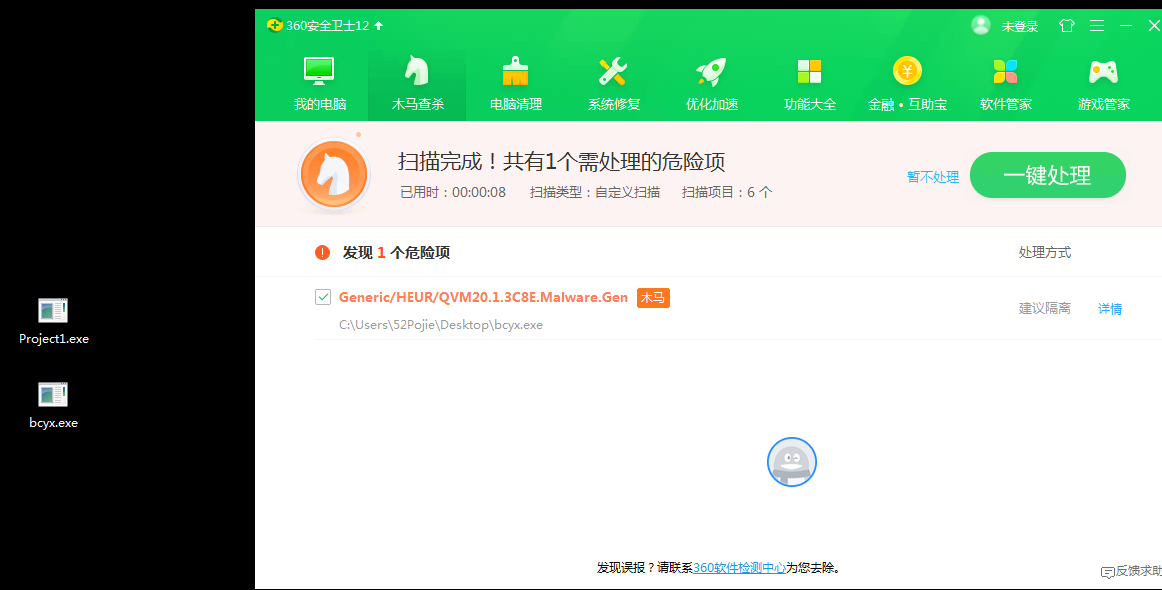The width and height of the screenshot is (1162, 590).
Task: View 详情 for the detected threat
Action: pyautogui.click(x=1109, y=309)
